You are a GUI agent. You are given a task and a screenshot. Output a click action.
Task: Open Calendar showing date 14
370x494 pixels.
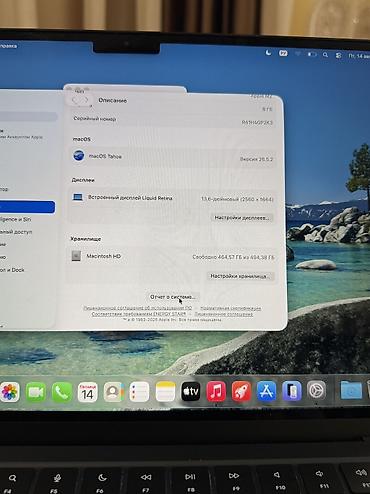[87, 392]
